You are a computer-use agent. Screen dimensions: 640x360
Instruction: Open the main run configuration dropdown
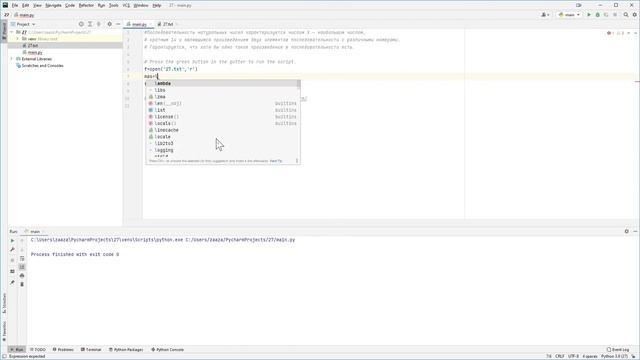569,15
